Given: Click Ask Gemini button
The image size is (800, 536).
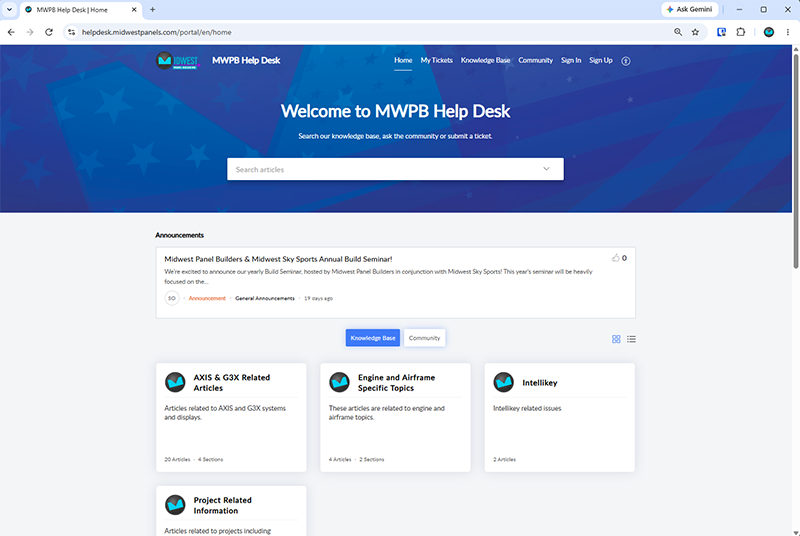Looking at the screenshot, I should click(690, 10).
